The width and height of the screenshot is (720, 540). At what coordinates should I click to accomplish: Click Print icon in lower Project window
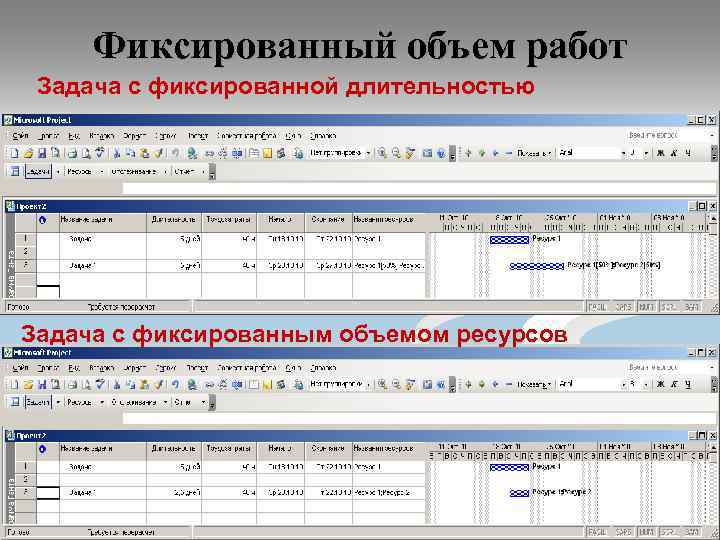(x=72, y=384)
